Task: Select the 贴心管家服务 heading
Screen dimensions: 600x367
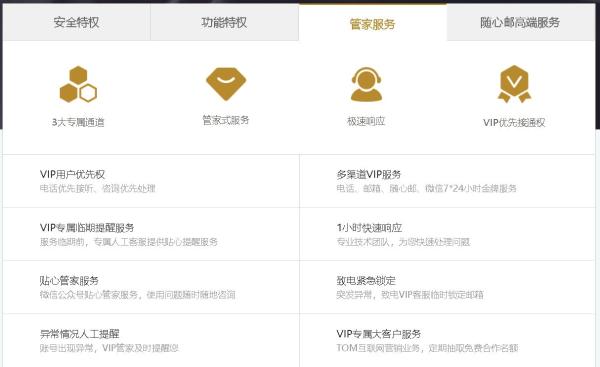Action: (x=69, y=281)
